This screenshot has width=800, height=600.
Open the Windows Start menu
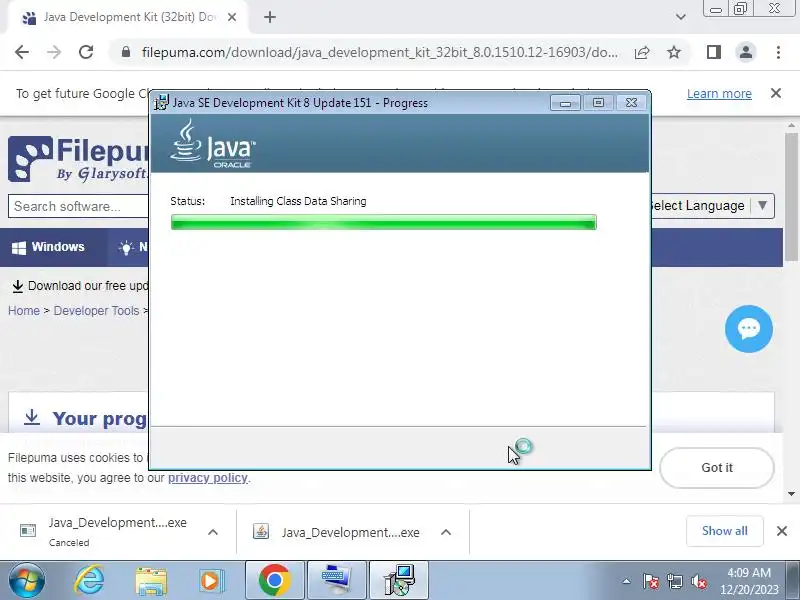(x=27, y=581)
